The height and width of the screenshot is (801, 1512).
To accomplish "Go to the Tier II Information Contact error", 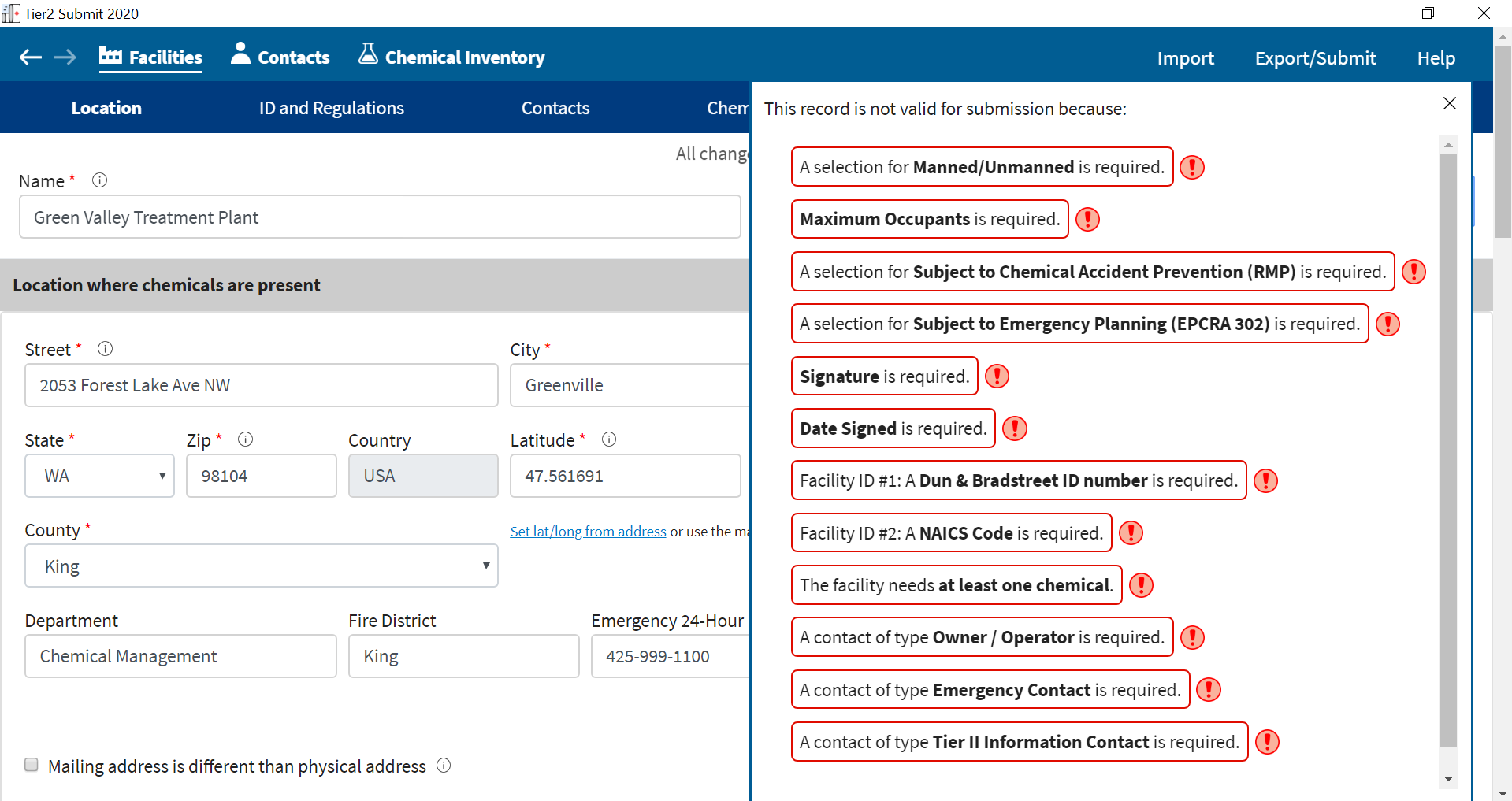I will pyautogui.click(x=1020, y=742).
